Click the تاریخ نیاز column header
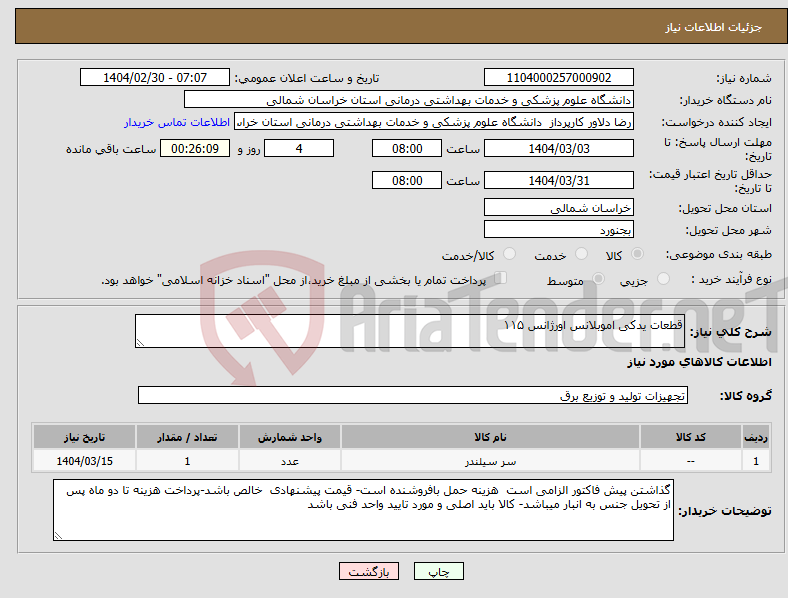Viewport: 788px width, 598px height. click(x=84, y=437)
